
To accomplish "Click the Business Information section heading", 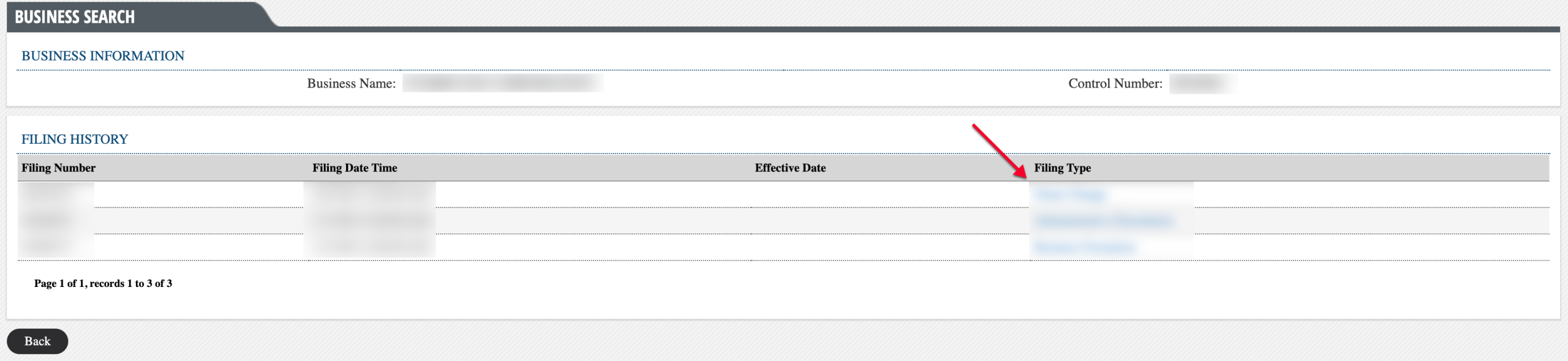I will [x=103, y=56].
